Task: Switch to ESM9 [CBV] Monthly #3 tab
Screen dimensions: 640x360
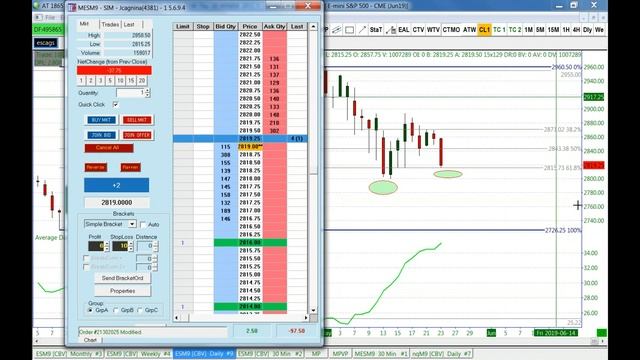Action: pyautogui.click(x=69, y=353)
